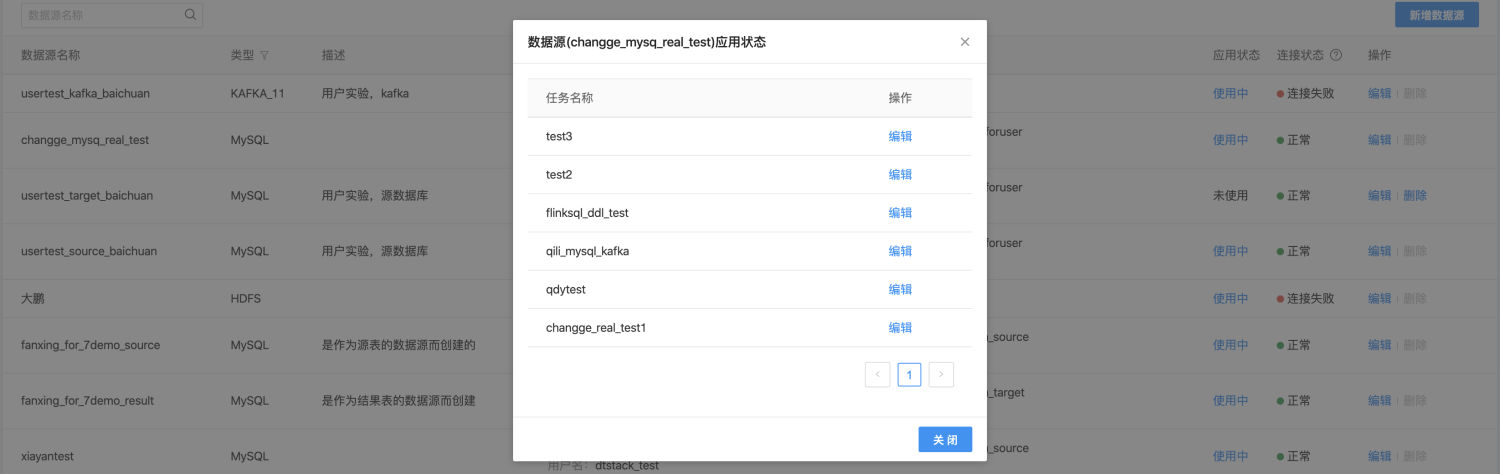Go to next page arrow
1500x474 pixels.
point(941,375)
